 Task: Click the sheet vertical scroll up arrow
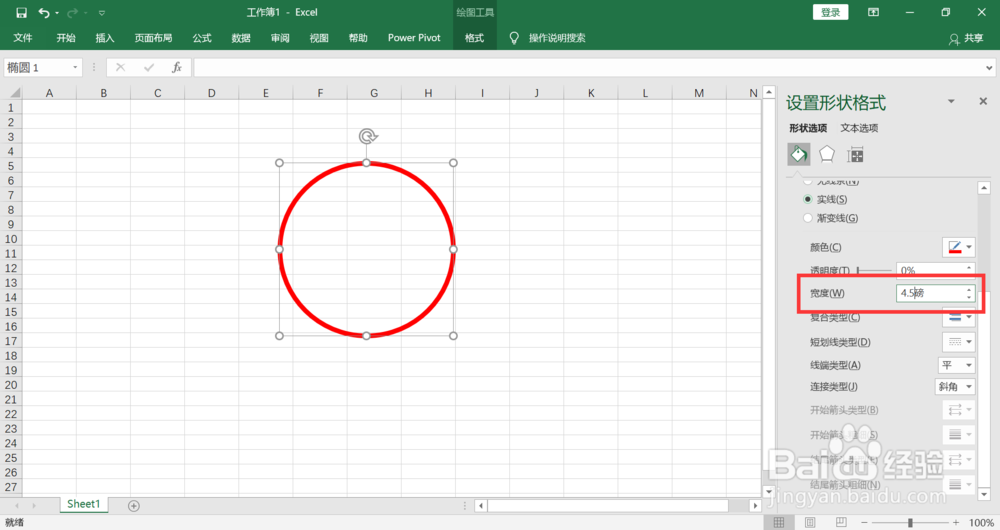pyautogui.click(x=768, y=92)
